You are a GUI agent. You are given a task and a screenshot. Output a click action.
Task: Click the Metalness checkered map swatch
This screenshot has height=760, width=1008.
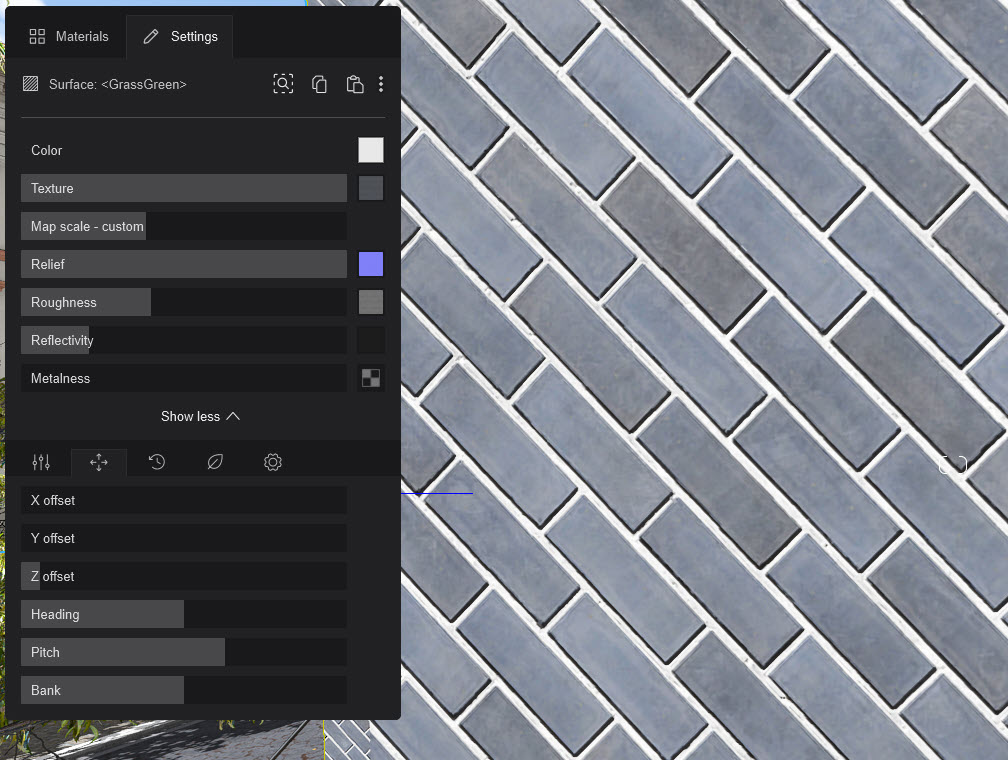[371, 378]
